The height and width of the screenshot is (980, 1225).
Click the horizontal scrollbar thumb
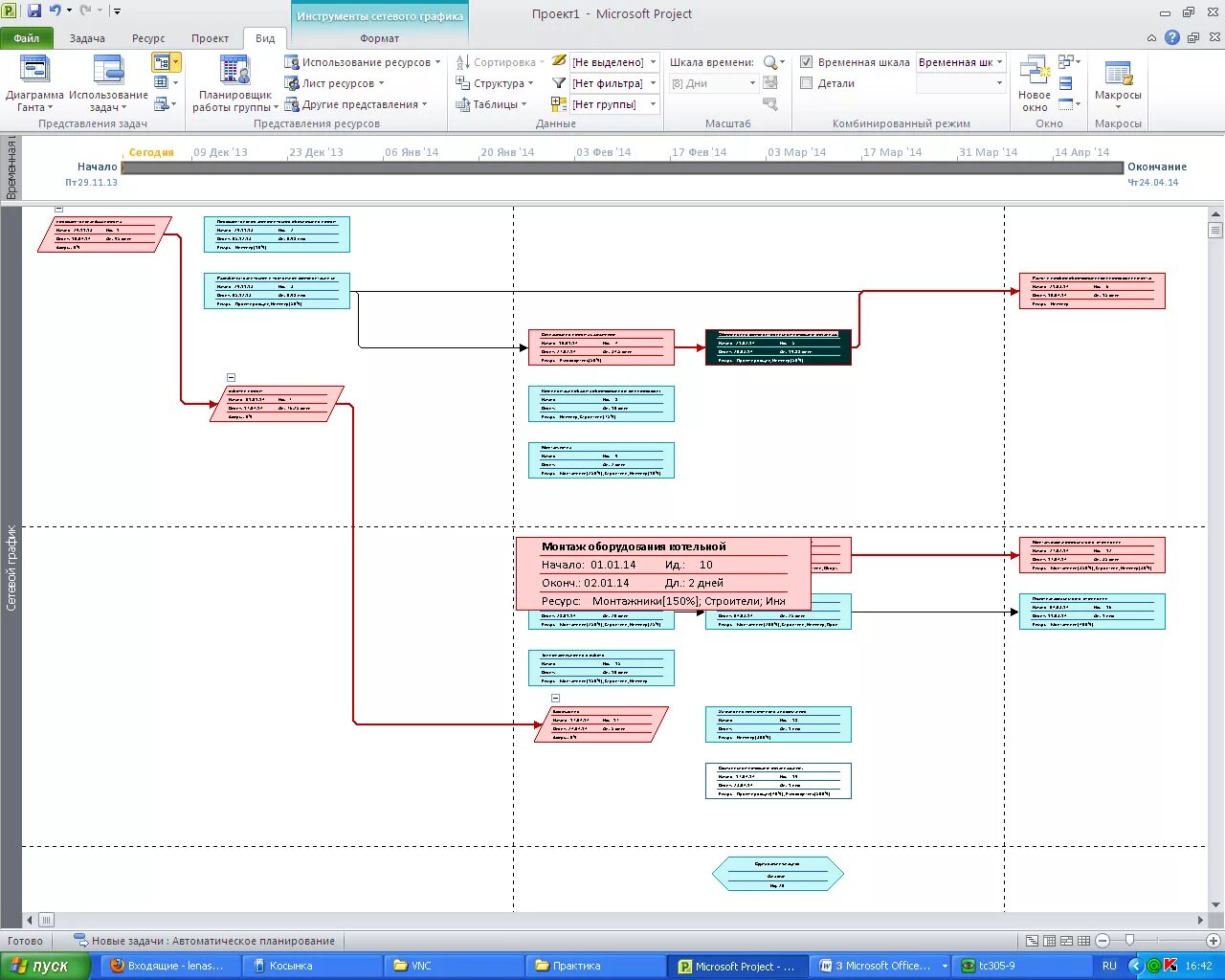pyautogui.click(x=46, y=920)
